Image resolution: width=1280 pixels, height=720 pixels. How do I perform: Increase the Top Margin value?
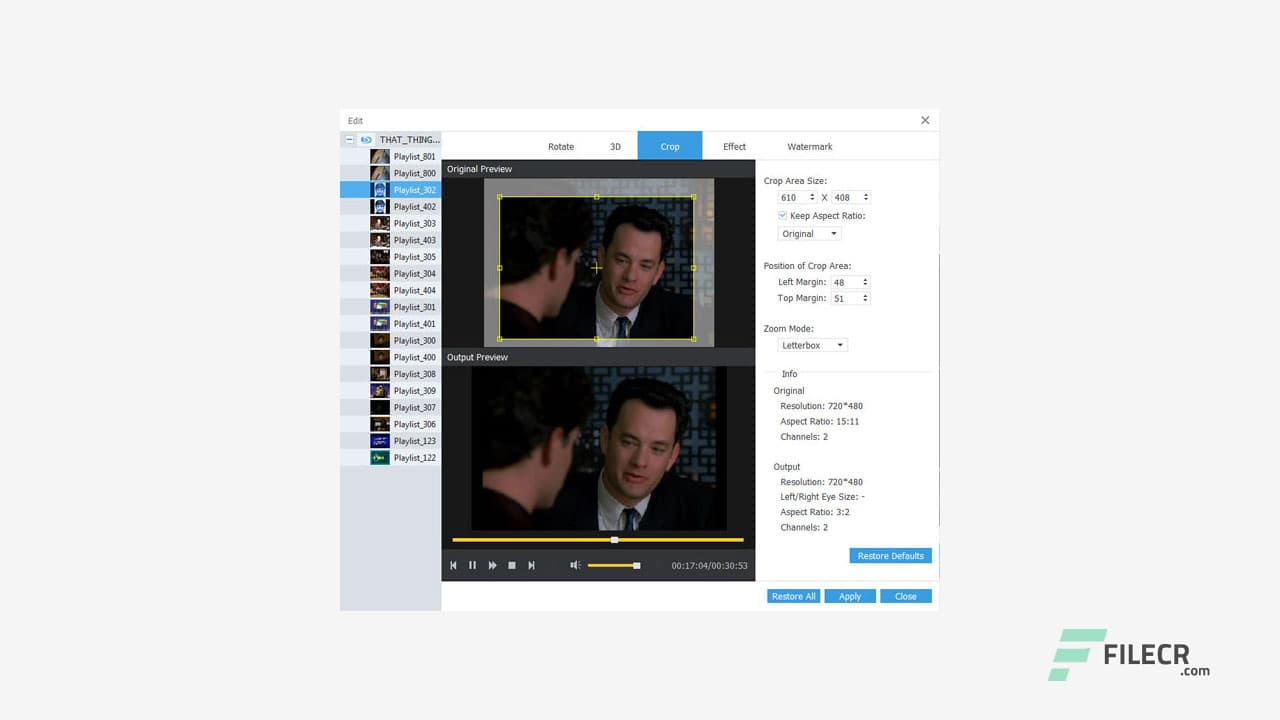pos(864,294)
